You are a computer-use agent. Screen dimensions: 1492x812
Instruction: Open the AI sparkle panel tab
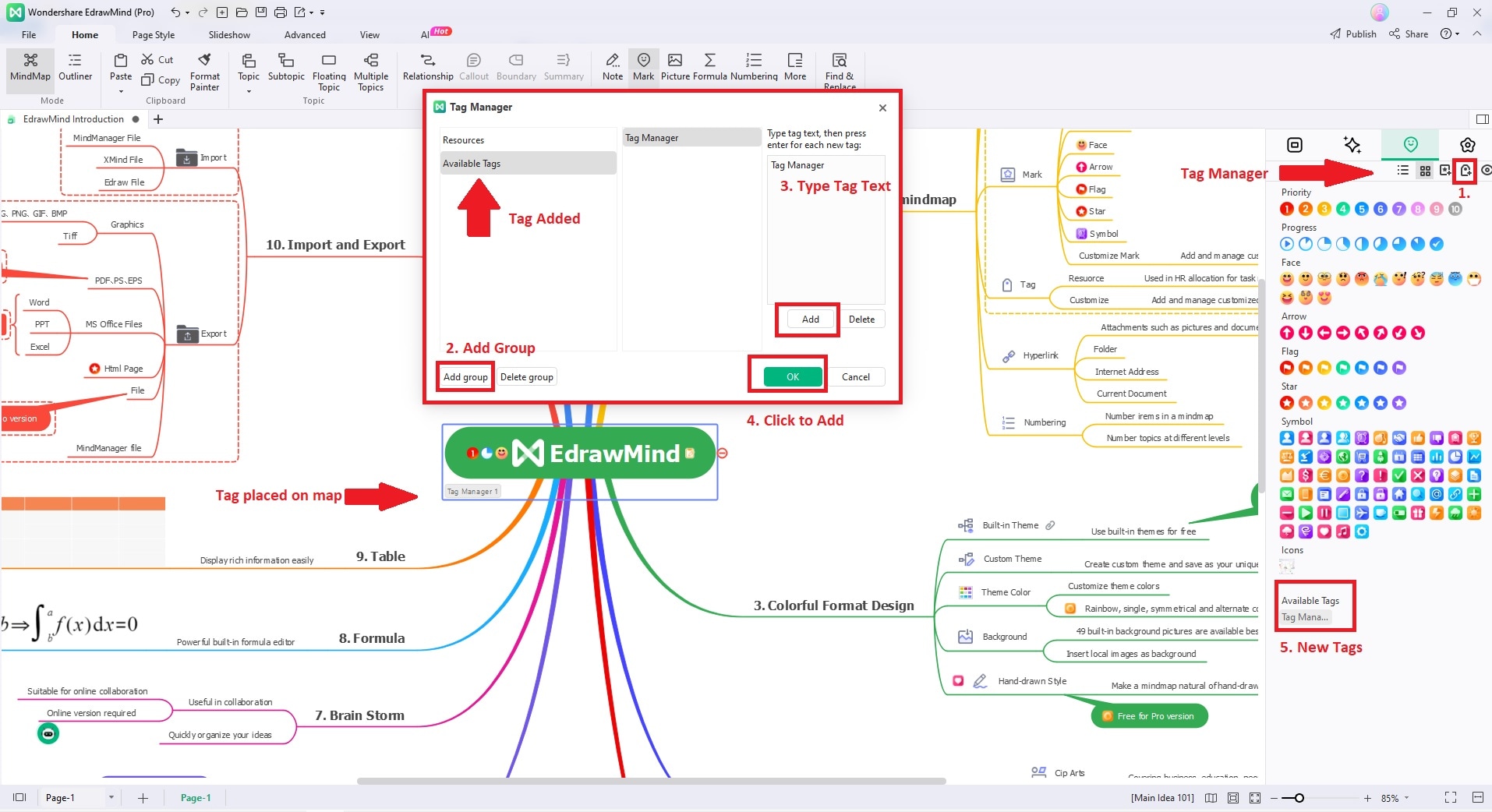(x=1352, y=145)
